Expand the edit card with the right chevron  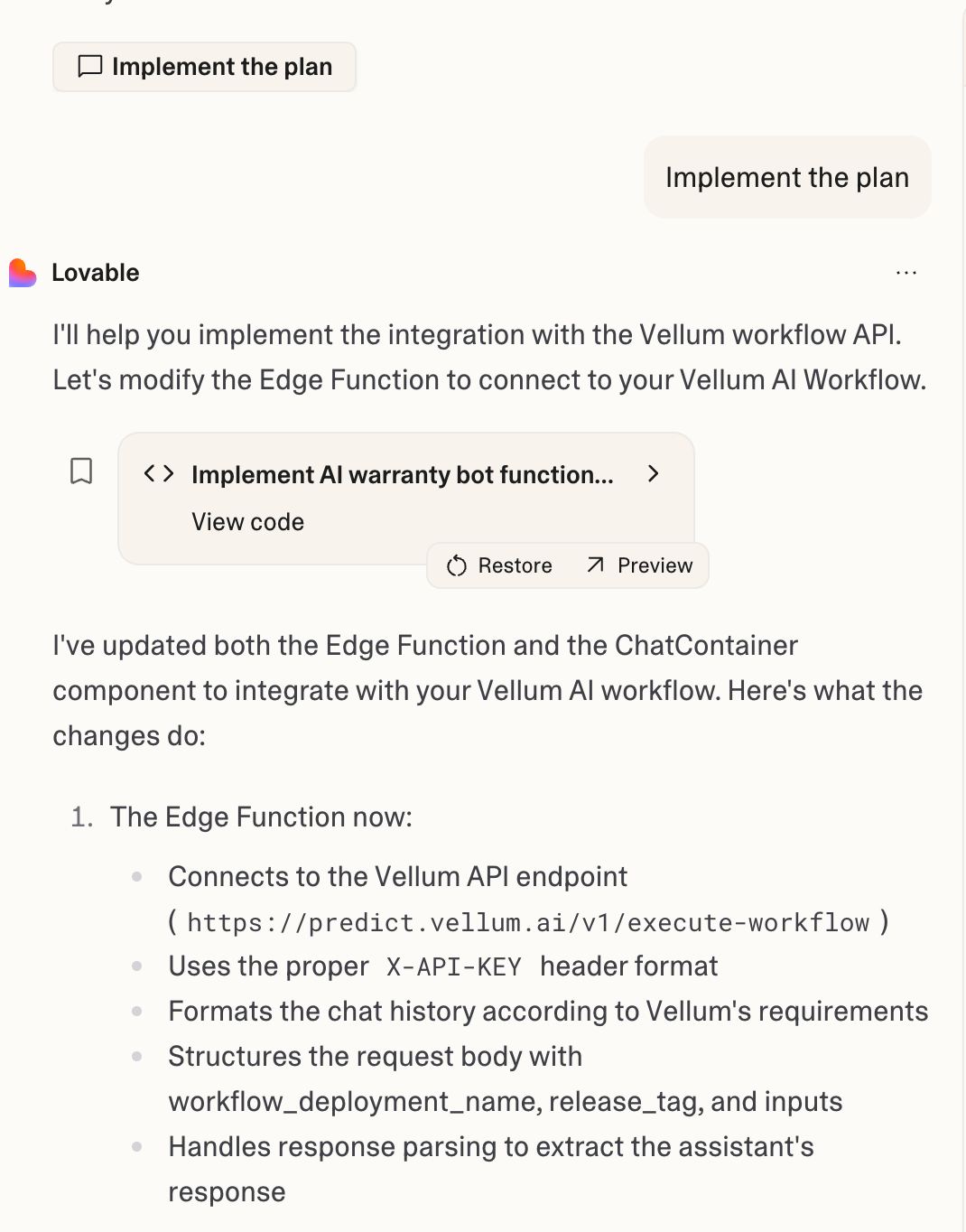[654, 474]
